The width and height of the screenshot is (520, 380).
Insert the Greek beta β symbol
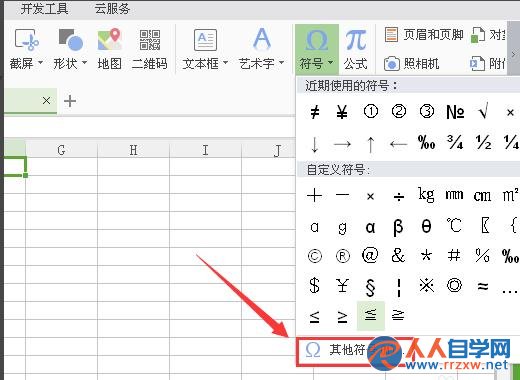click(x=399, y=227)
